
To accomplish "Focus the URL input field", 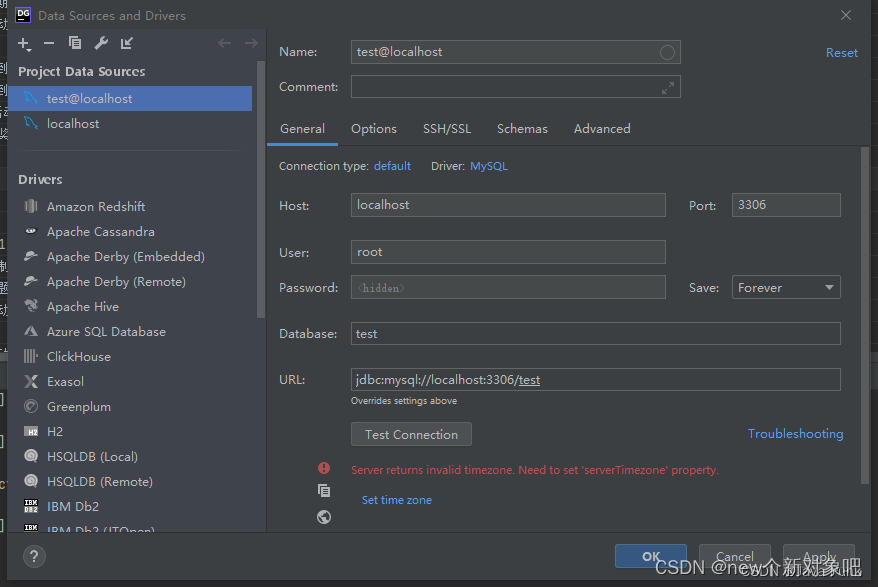I will pos(595,380).
